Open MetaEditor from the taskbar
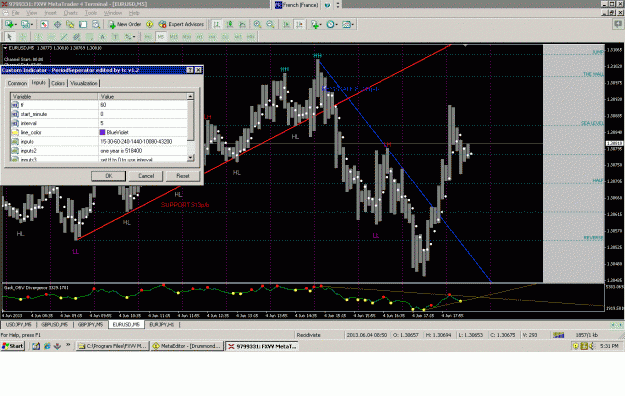 pos(187,346)
